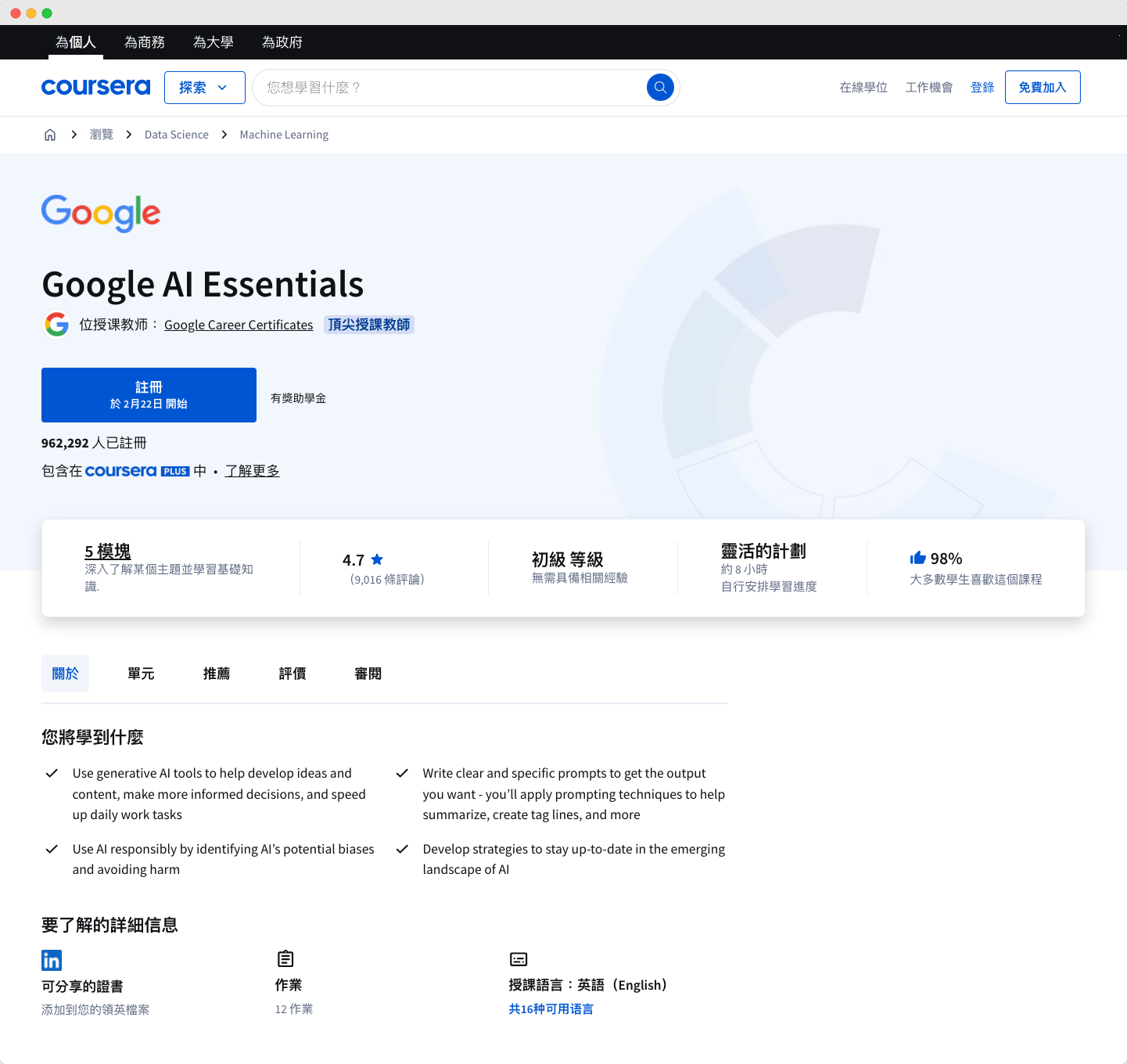Select 為商務 in the top navigation
Screen dimensions: 1127x1064
tap(145, 42)
